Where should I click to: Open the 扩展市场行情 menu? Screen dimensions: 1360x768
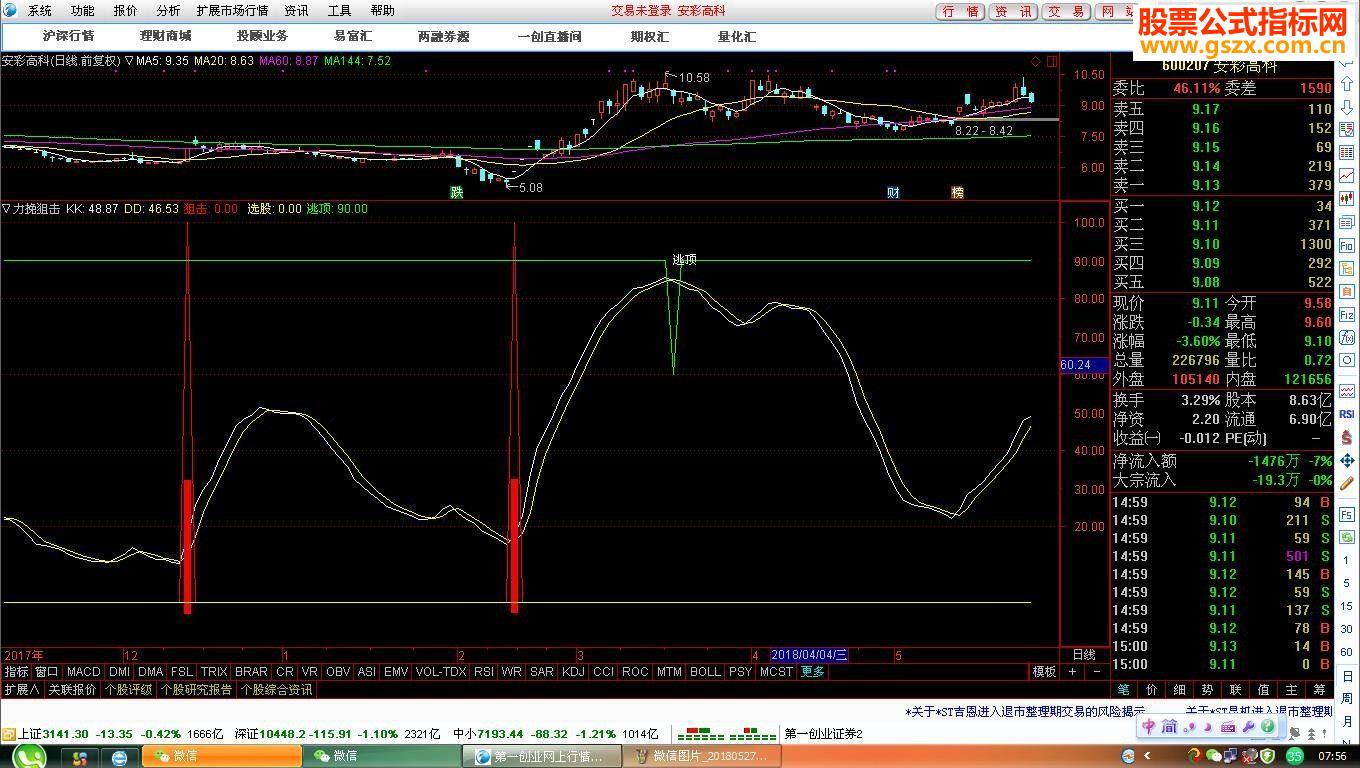[x=232, y=11]
